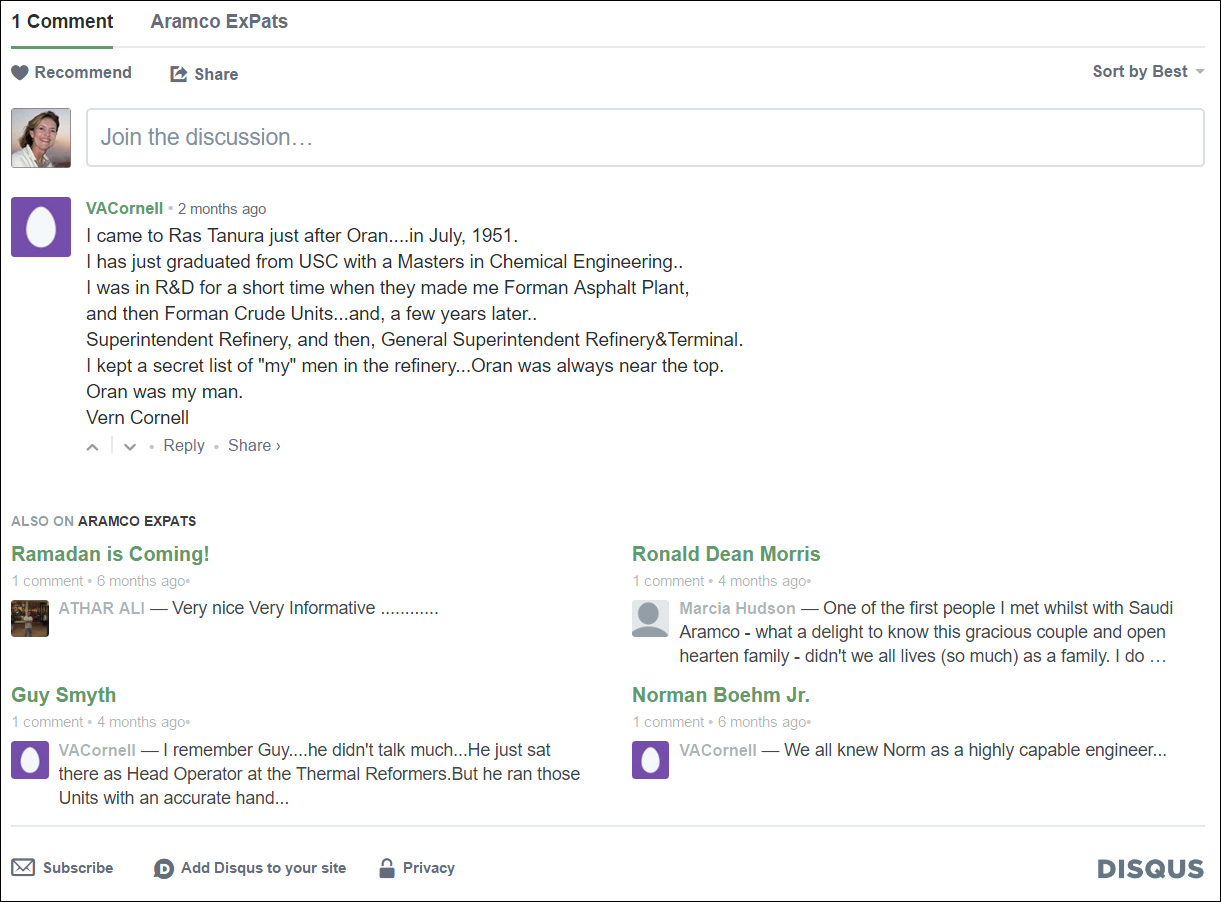Click ATHAR ALI's avatar thumbnail
This screenshot has width=1221, height=902.
[x=30, y=618]
